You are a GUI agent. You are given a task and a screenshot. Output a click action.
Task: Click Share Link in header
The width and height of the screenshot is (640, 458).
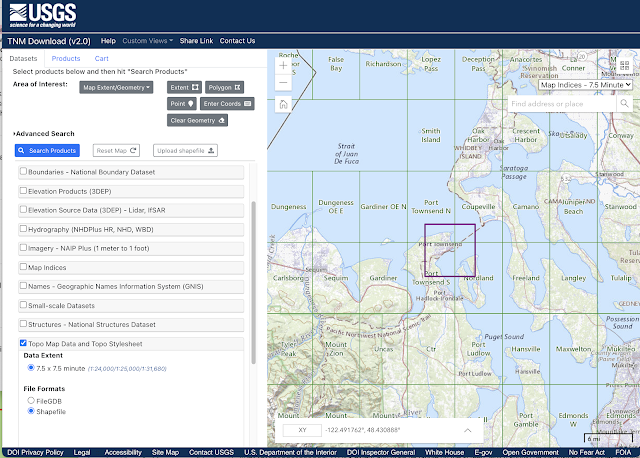click(x=196, y=41)
